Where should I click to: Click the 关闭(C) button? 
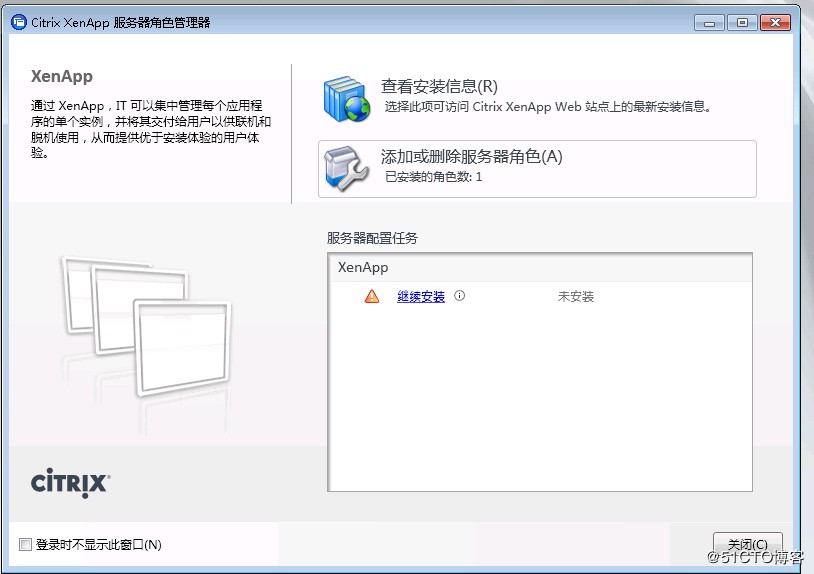(748, 544)
